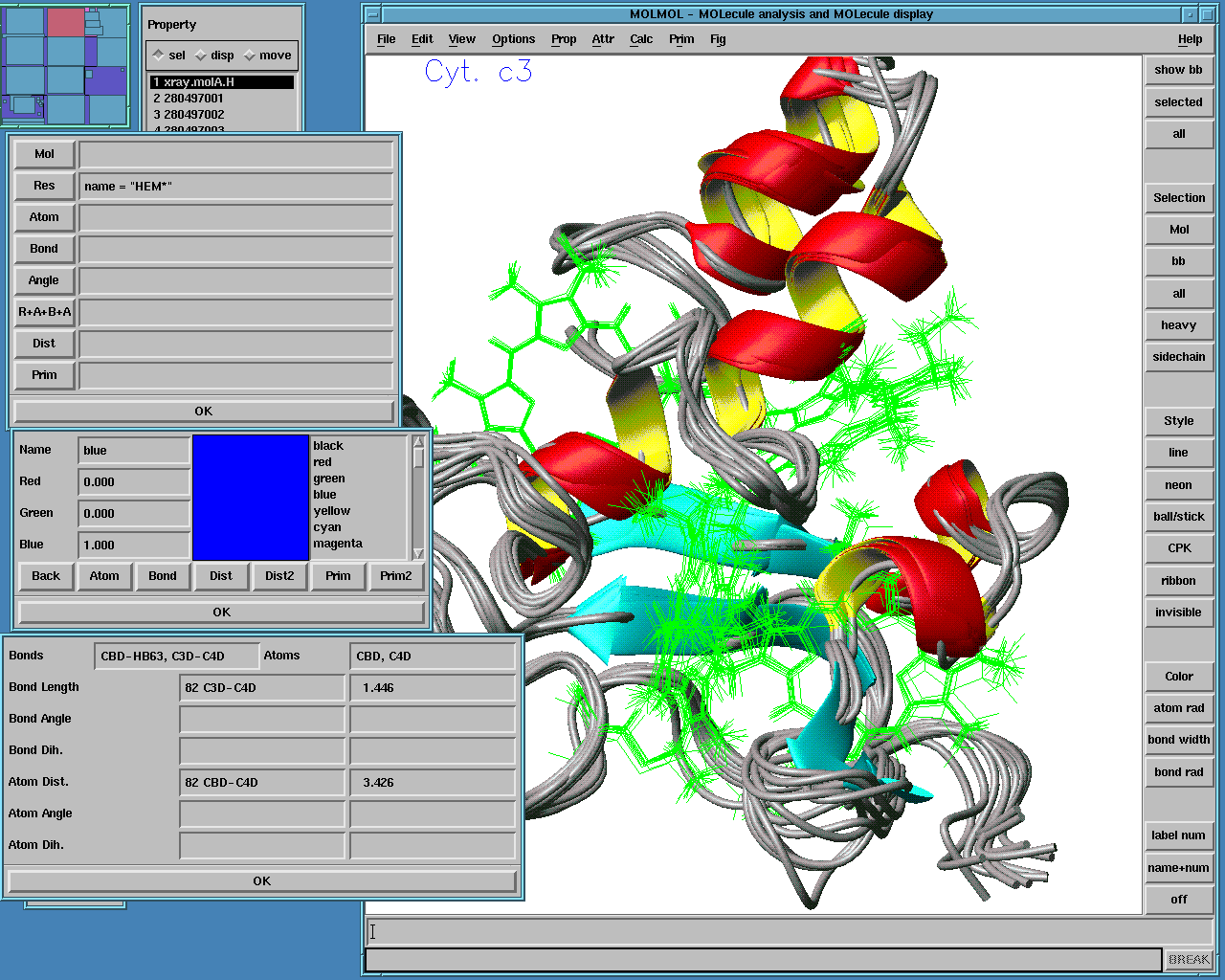
Task: Open the Calc menu
Action: pyautogui.click(x=640, y=39)
